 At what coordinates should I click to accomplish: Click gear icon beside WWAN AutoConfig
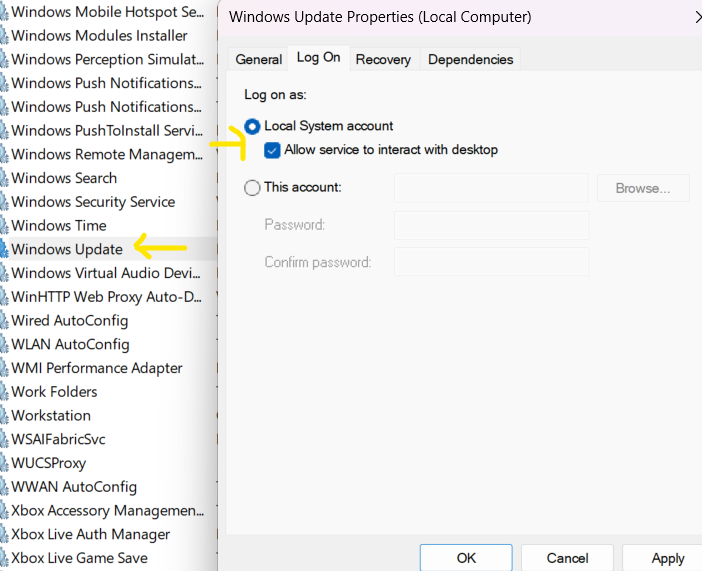pyautogui.click(x=4, y=487)
